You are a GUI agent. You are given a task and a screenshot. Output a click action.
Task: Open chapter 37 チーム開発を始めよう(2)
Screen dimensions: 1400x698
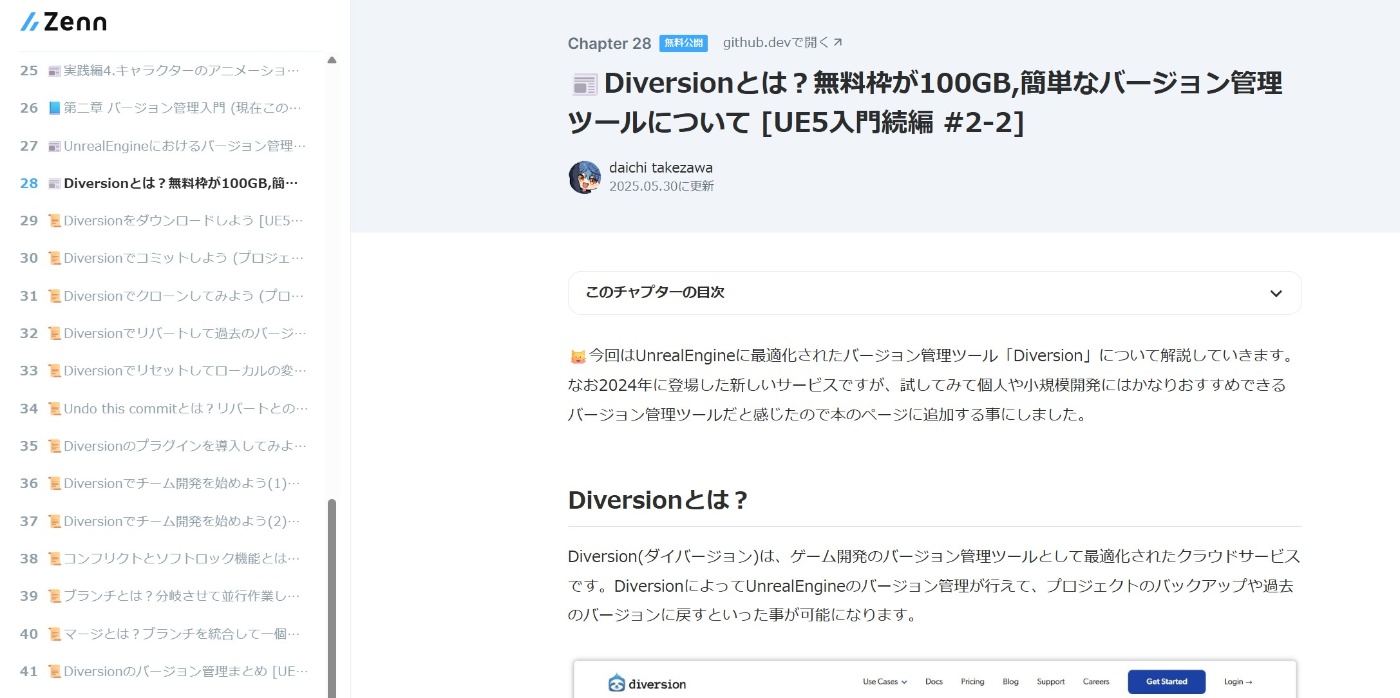(160, 521)
